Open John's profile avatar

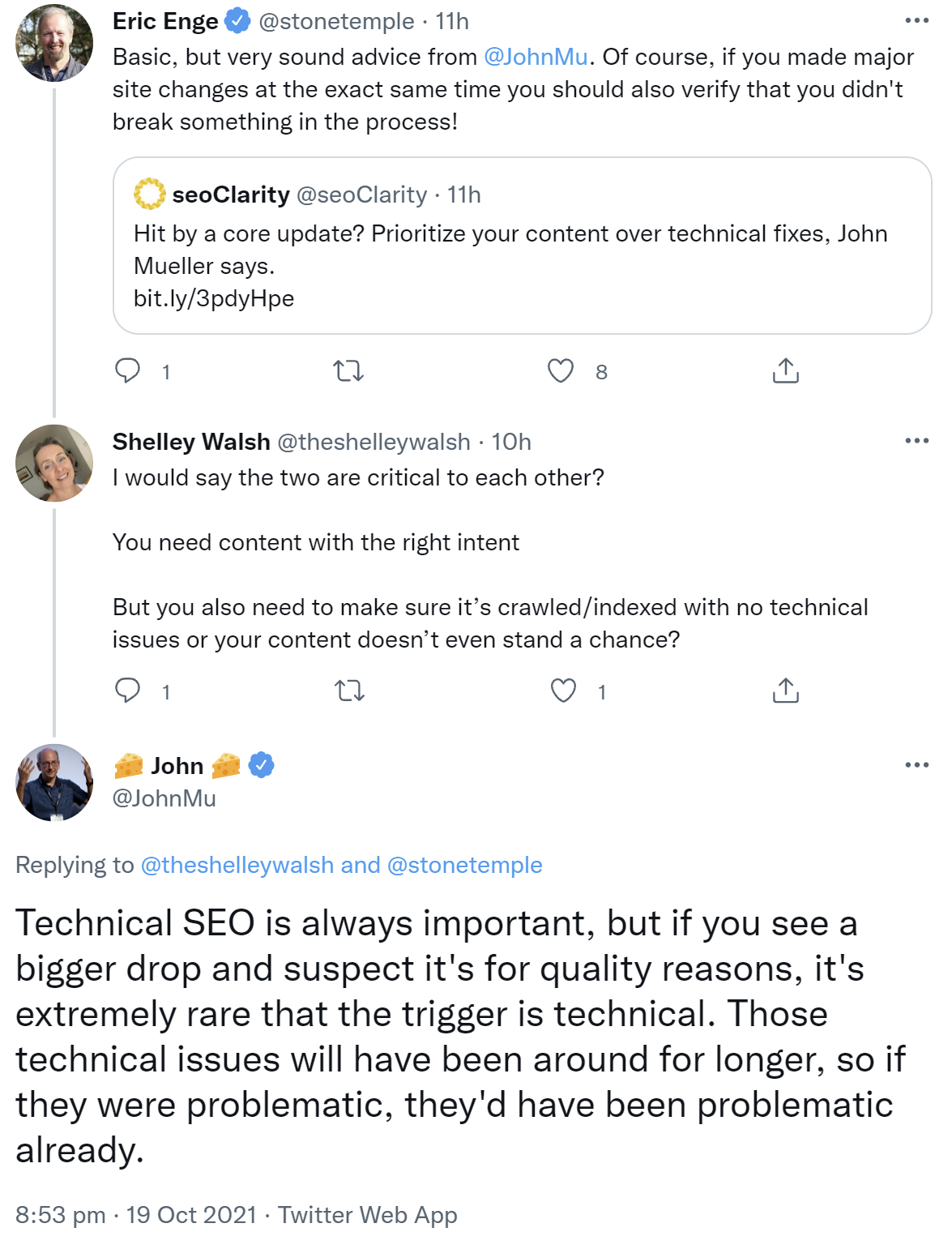(54, 782)
